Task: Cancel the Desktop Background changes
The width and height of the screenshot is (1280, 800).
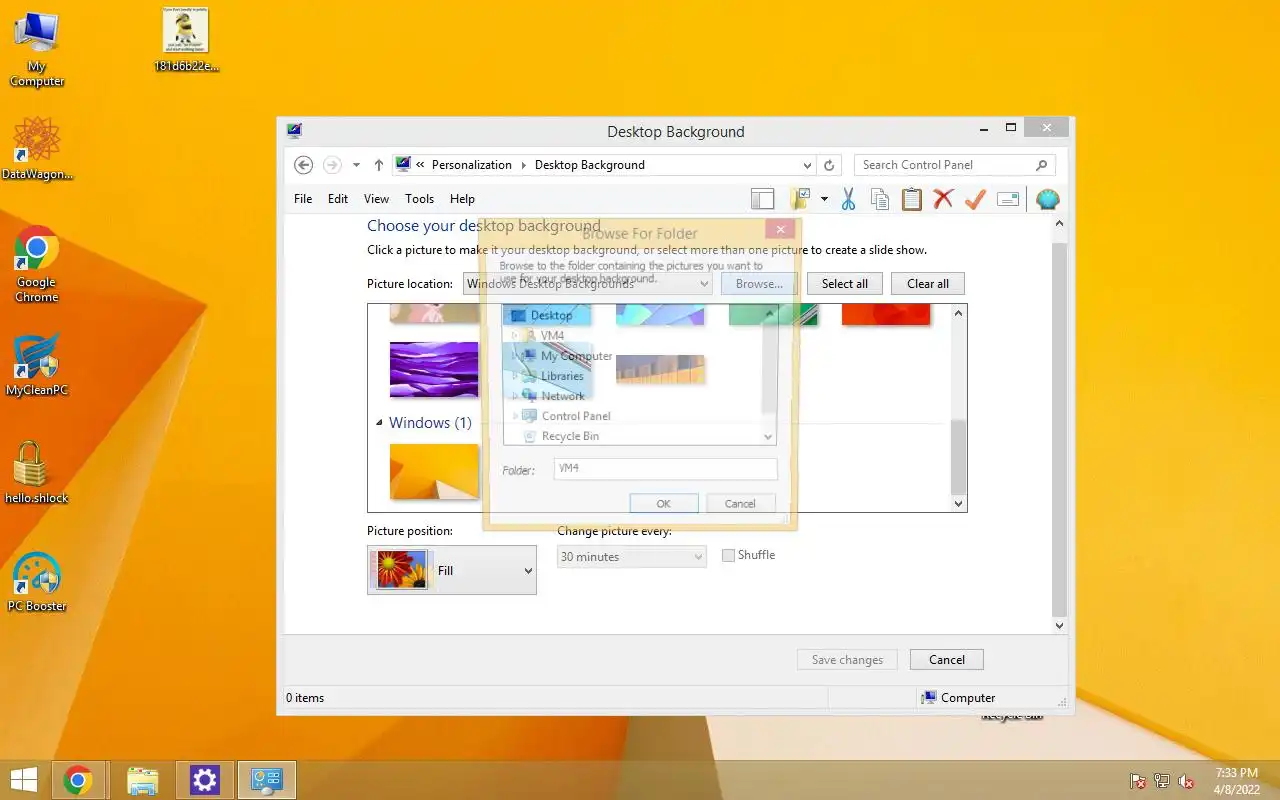Action: click(947, 660)
